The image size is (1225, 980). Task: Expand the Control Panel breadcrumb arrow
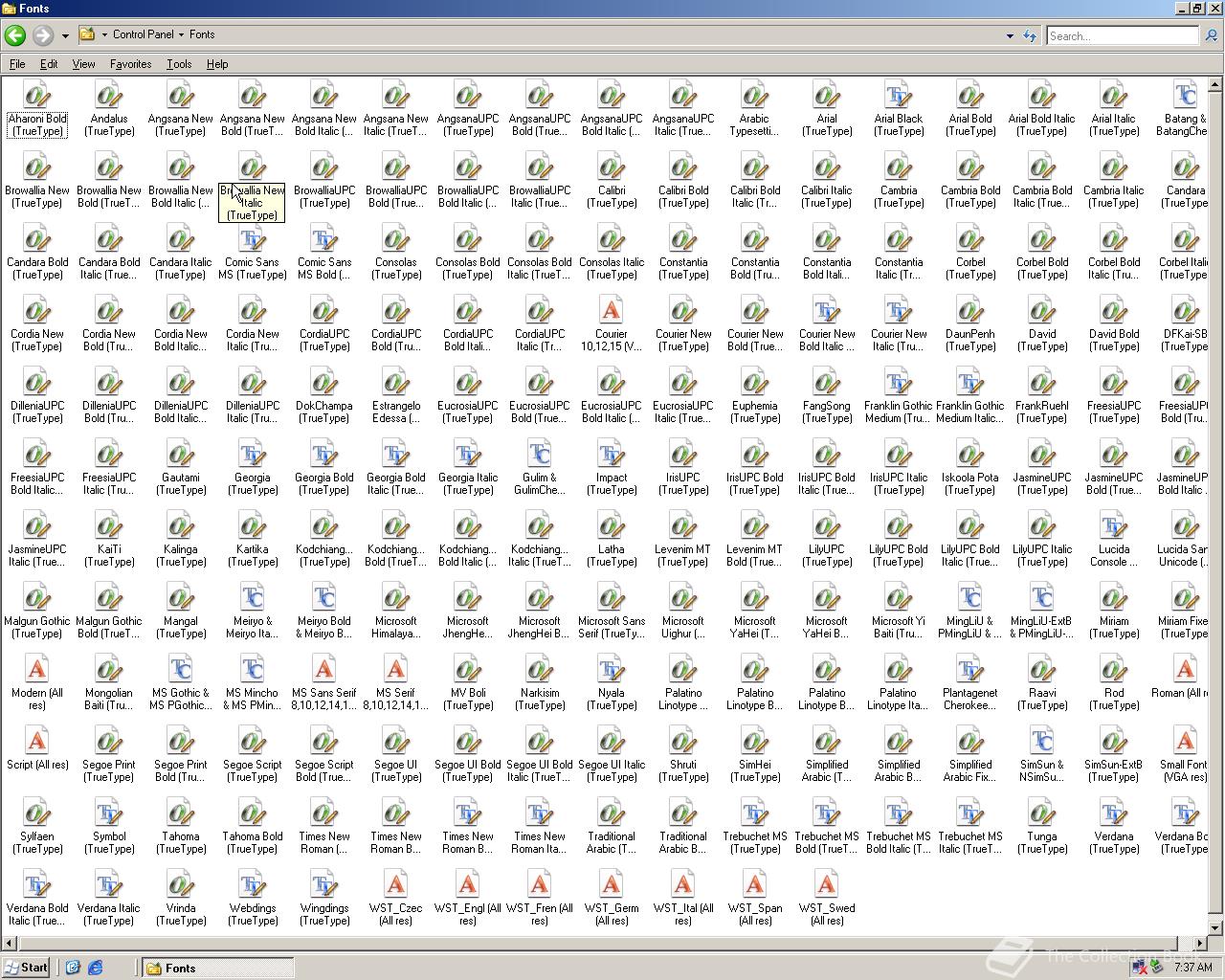104,35
